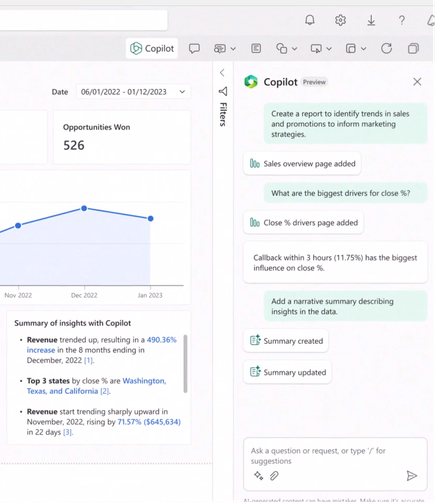
Task: Open the help question mark
Action: point(402,20)
